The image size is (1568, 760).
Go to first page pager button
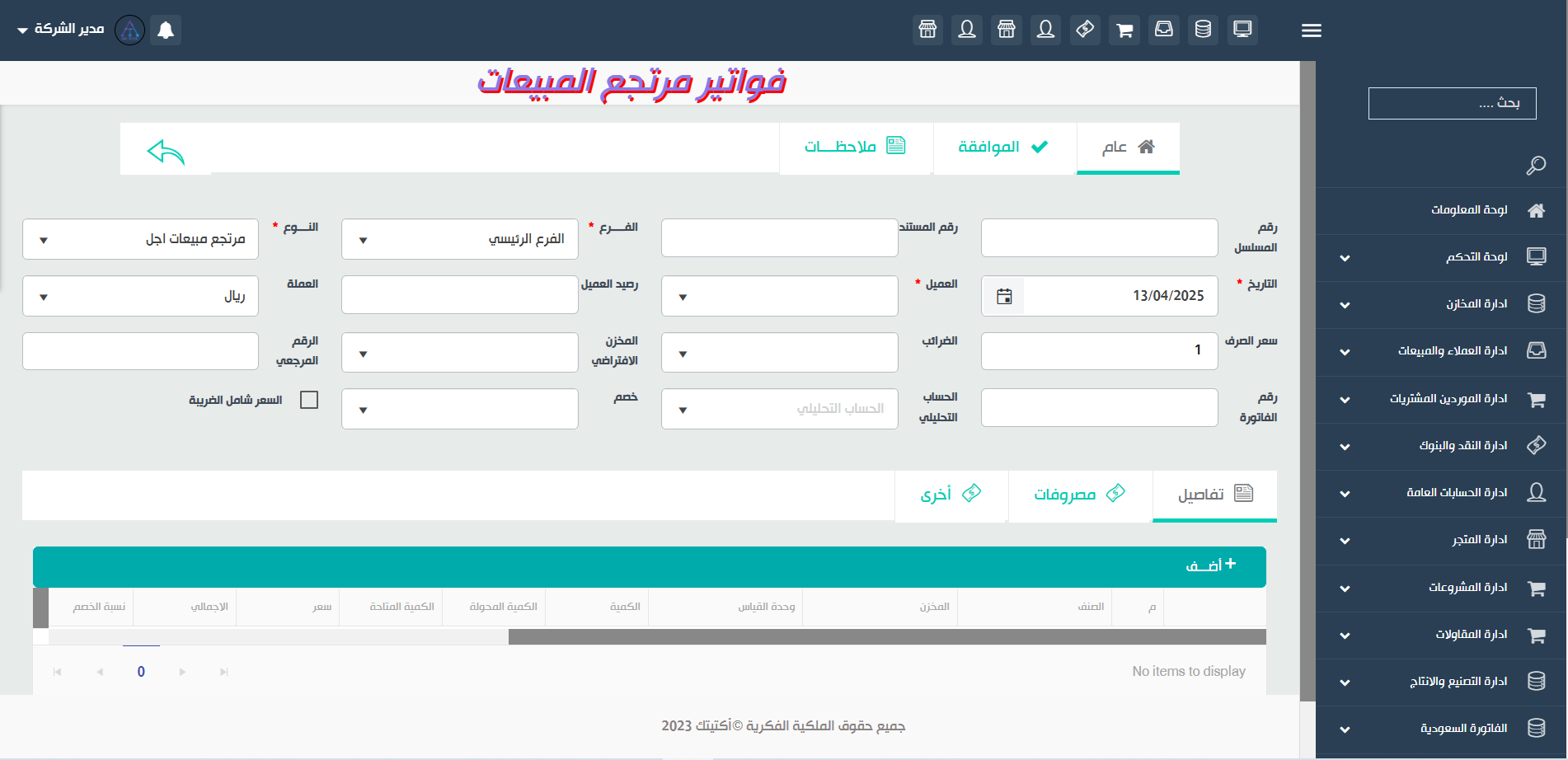tap(57, 672)
